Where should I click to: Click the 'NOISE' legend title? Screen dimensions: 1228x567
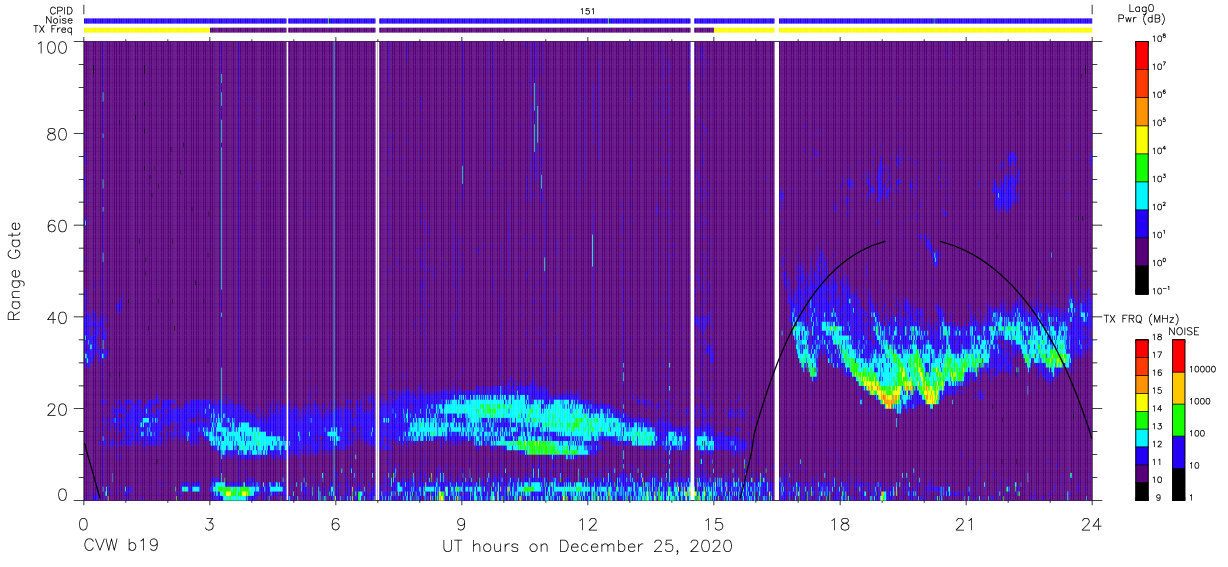point(1184,330)
